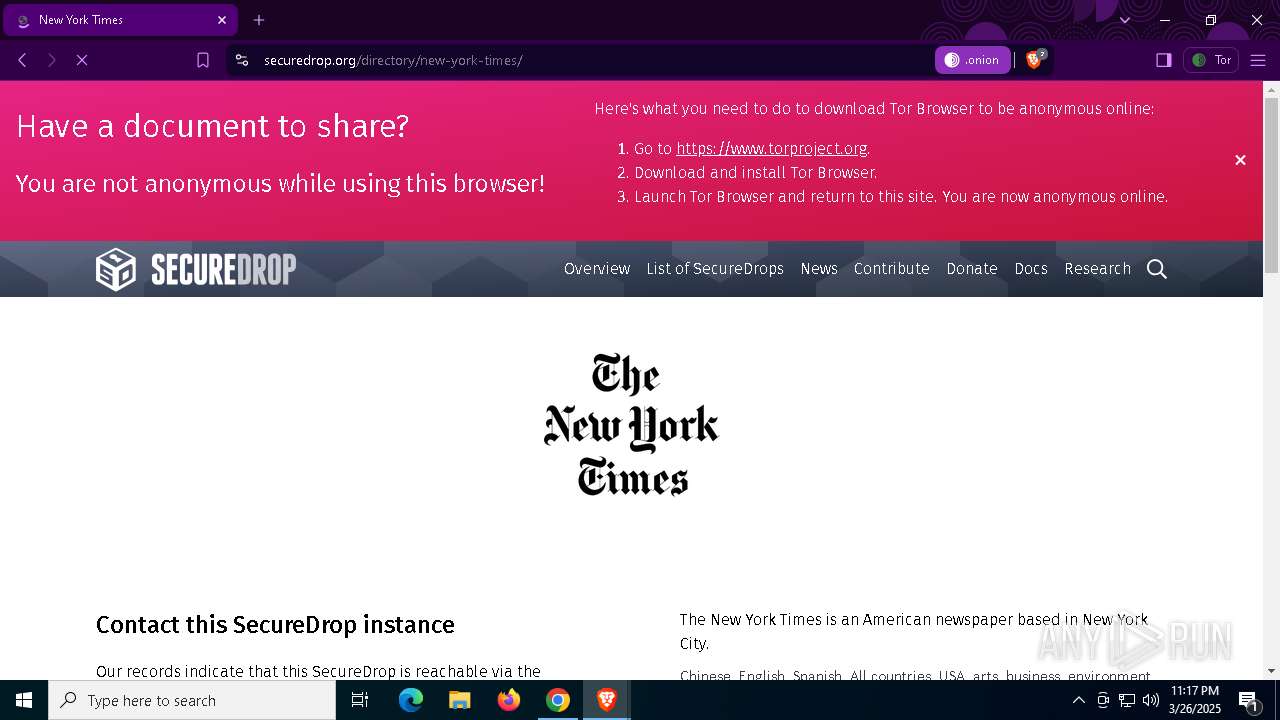
Task: Open File Explorer from taskbar
Action: (x=460, y=700)
